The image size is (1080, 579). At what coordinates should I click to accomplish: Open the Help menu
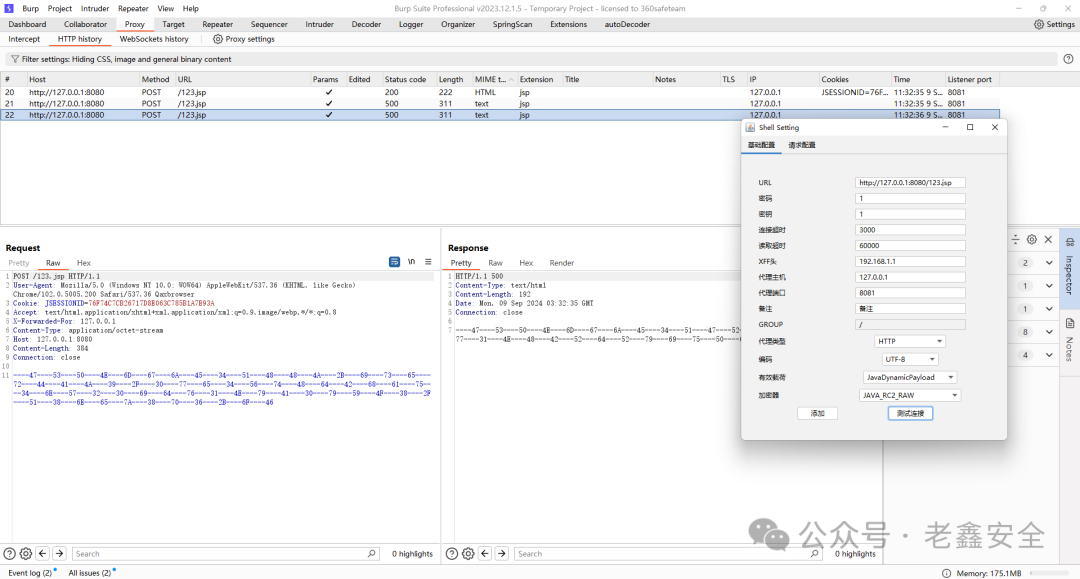(191, 8)
